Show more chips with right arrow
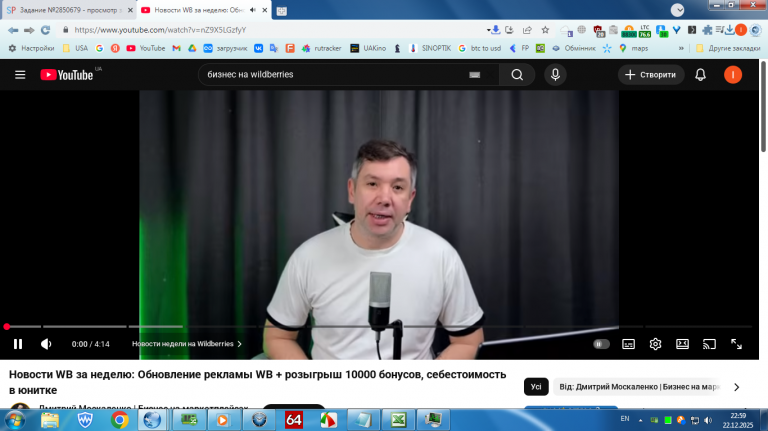The image size is (768, 431). click(x=737, y=387)
